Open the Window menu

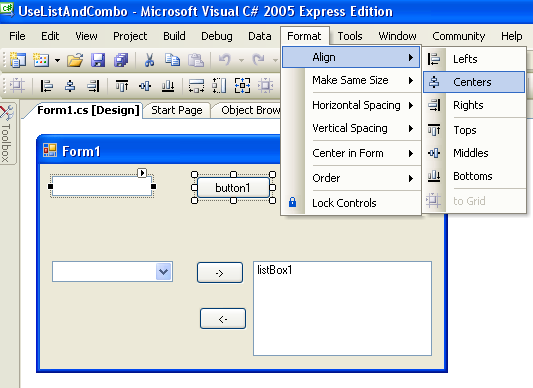point(397,36)
